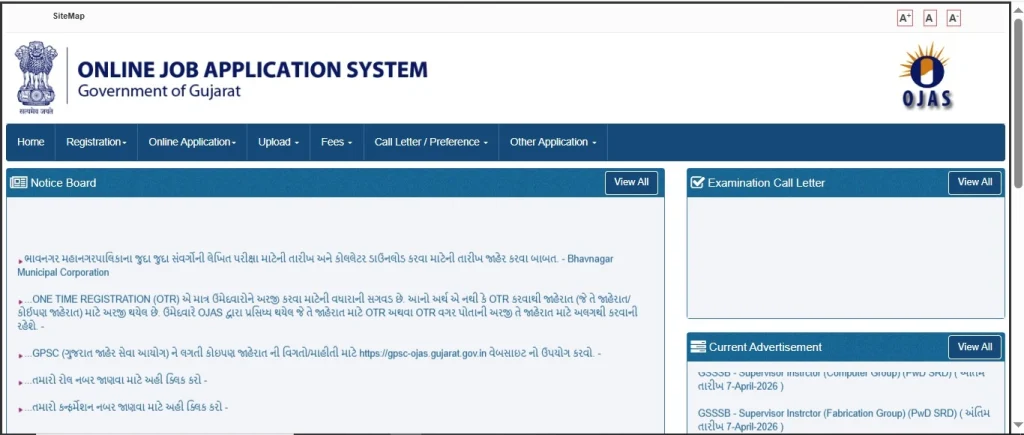Open Call Letter / Preference menu
The image size is (1024, 435).
click(x=431, y=142)
